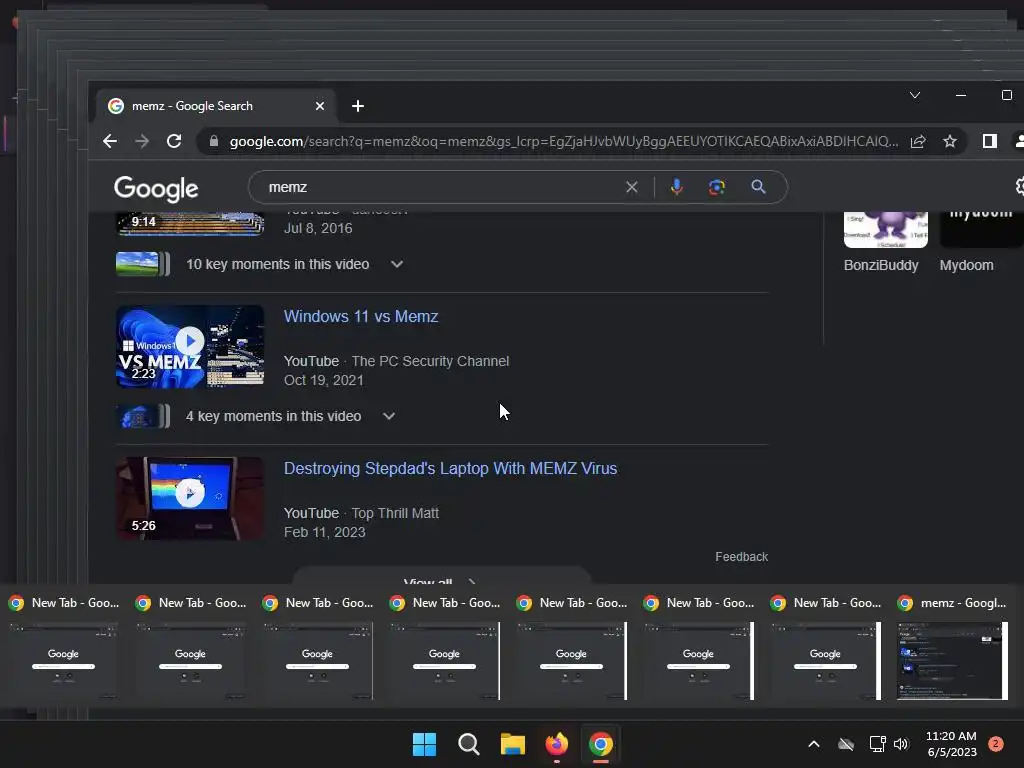Open File Explorer from the taskbar
This screenshot has width=1024, height=768.
pyautogui.click(x=513, y=744)
